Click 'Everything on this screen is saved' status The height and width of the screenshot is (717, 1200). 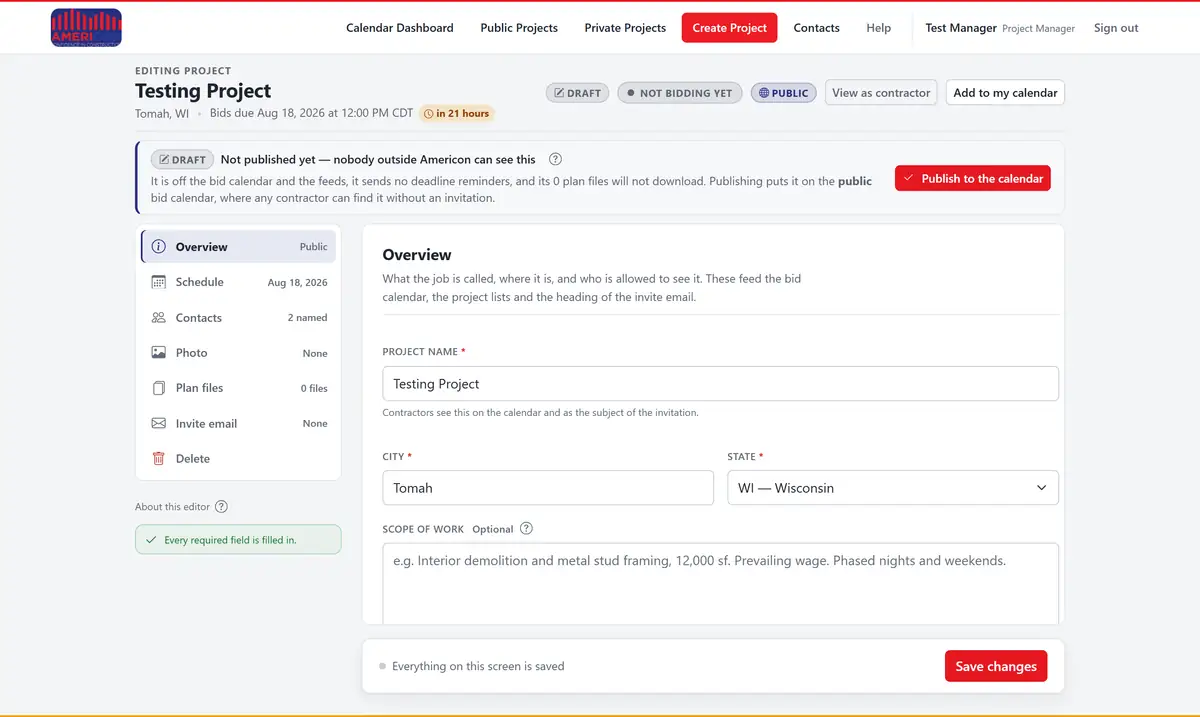(478, 666)
